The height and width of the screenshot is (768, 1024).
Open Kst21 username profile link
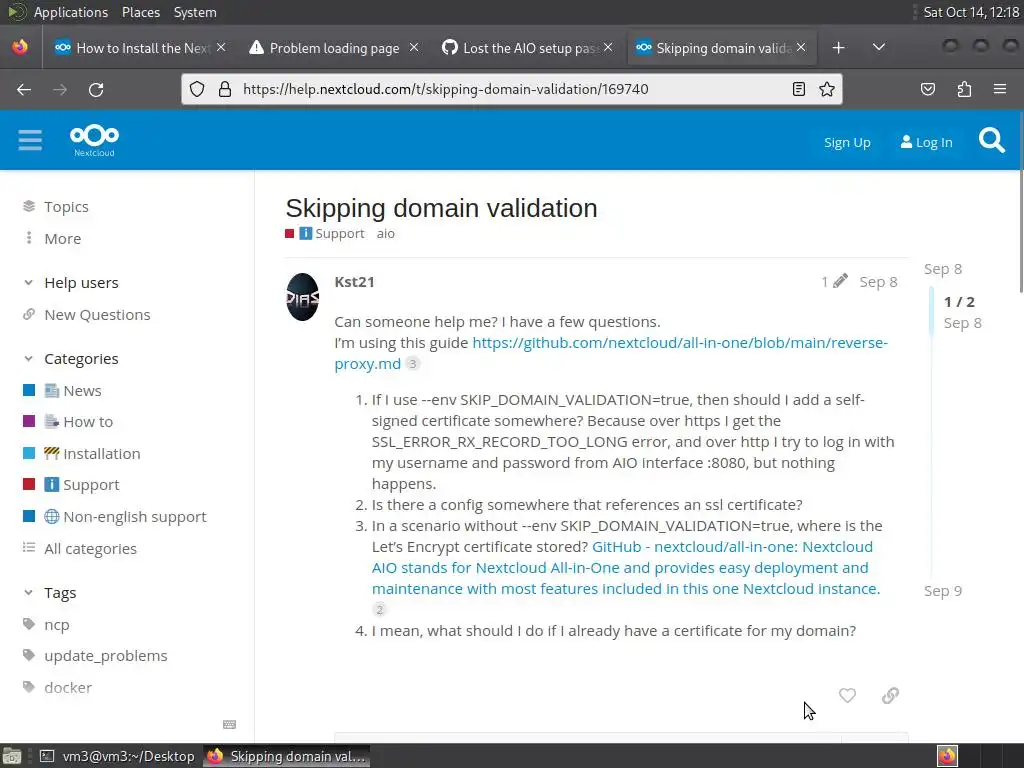tap(354, 281)
